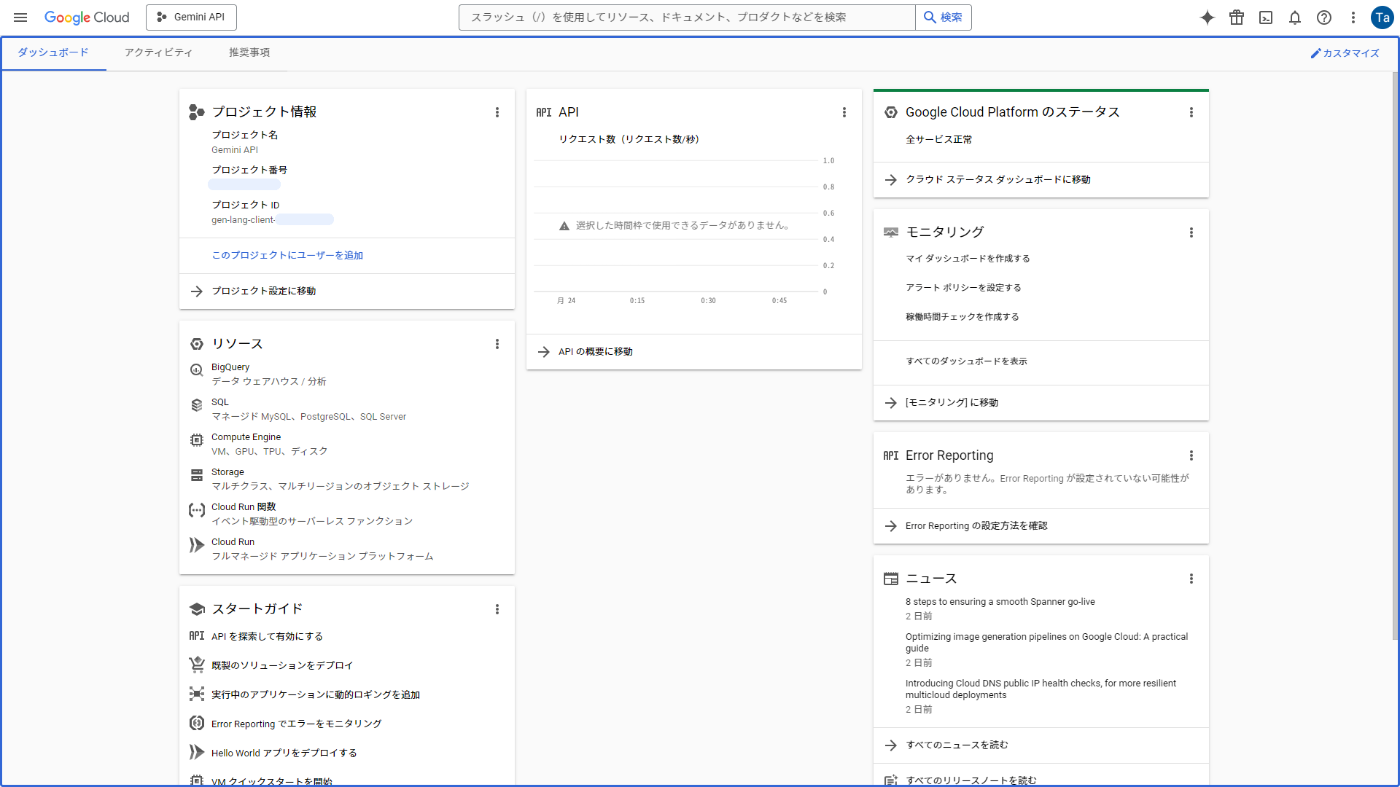Image resolution: width=1400 pixels, height=787 pixels.
Task: Open Introducing Cloud DNS public IP health checks article
Action: pyautogui.click(x=1040, y=689)
